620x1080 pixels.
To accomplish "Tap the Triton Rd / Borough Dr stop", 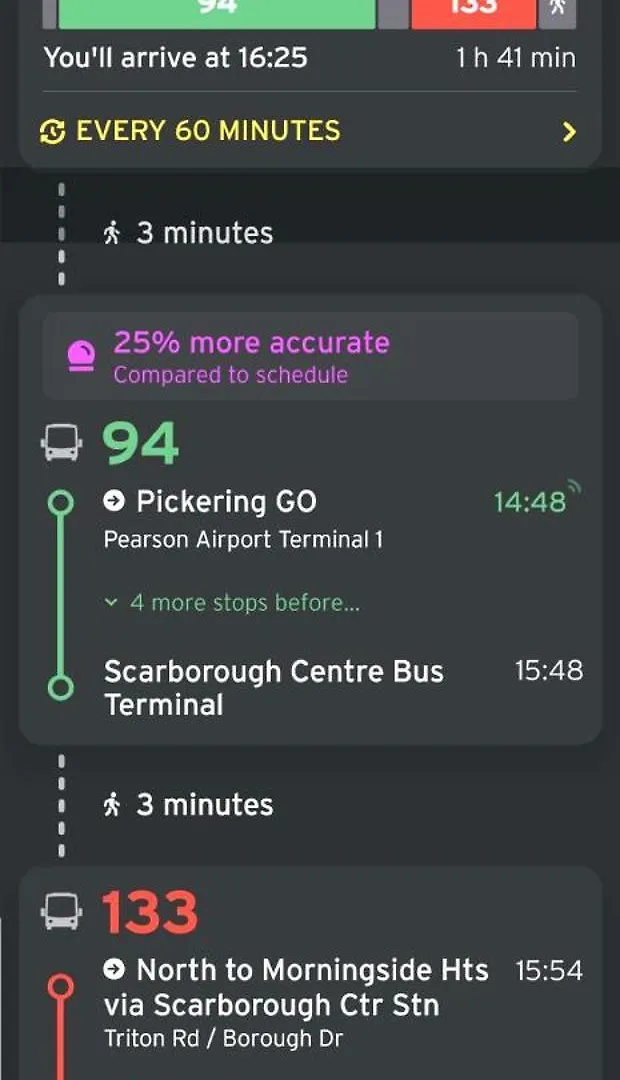I will pos(223,1039).
